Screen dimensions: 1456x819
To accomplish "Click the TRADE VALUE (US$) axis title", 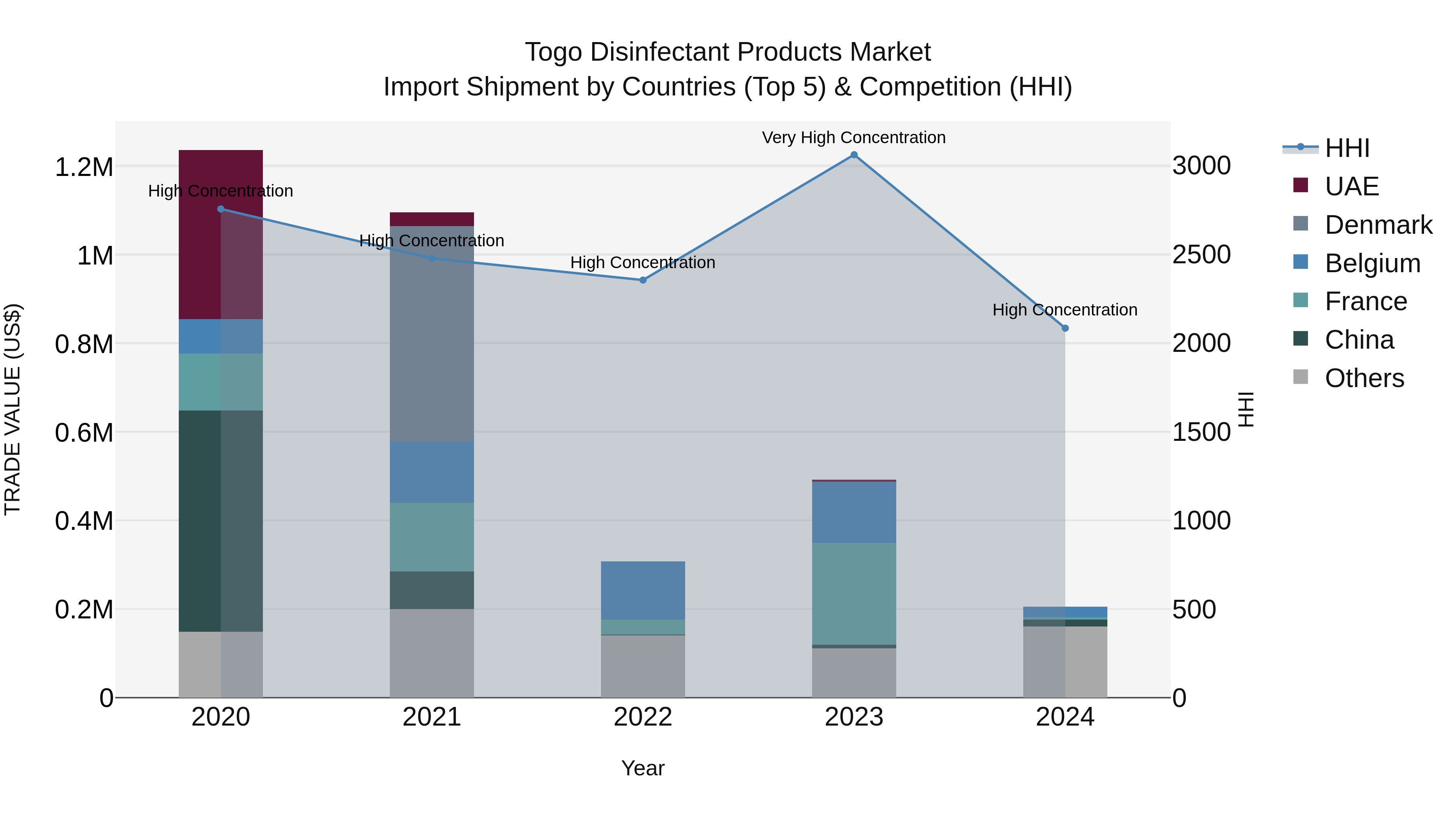I will [x=13, y=410].
